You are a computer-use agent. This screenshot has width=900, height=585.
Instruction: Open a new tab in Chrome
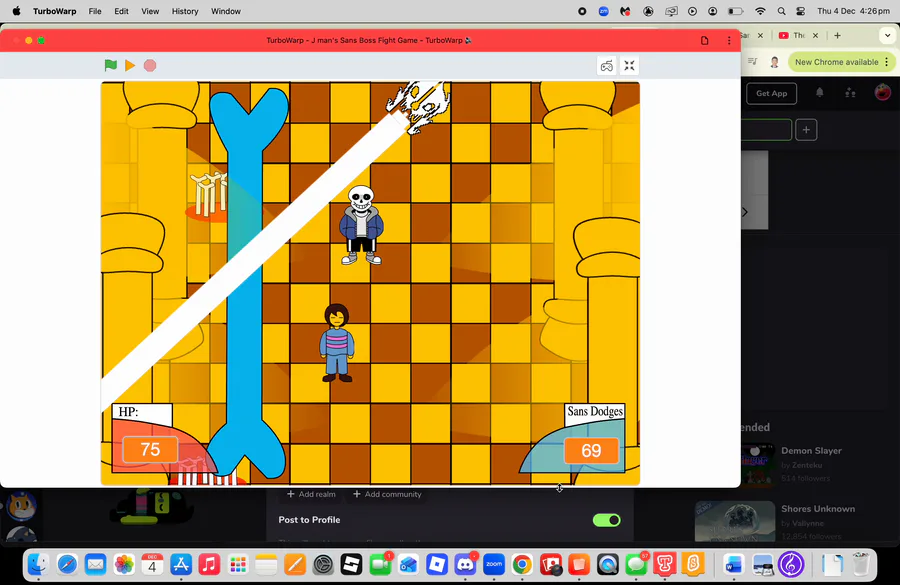(x=837, y=36)
